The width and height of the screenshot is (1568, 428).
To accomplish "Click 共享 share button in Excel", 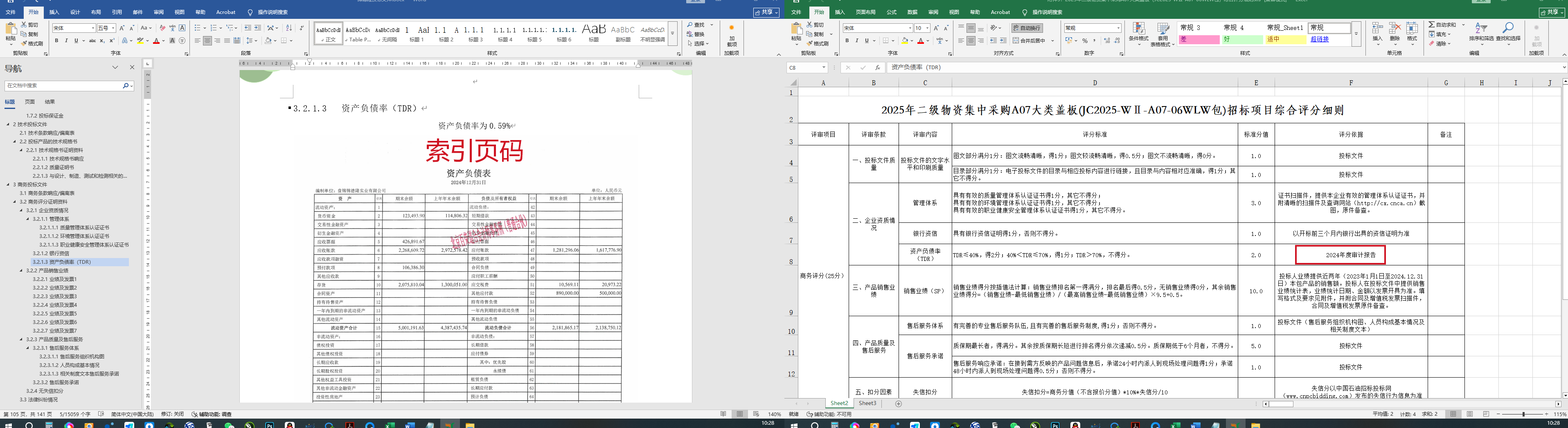I will coord(1551,12).
